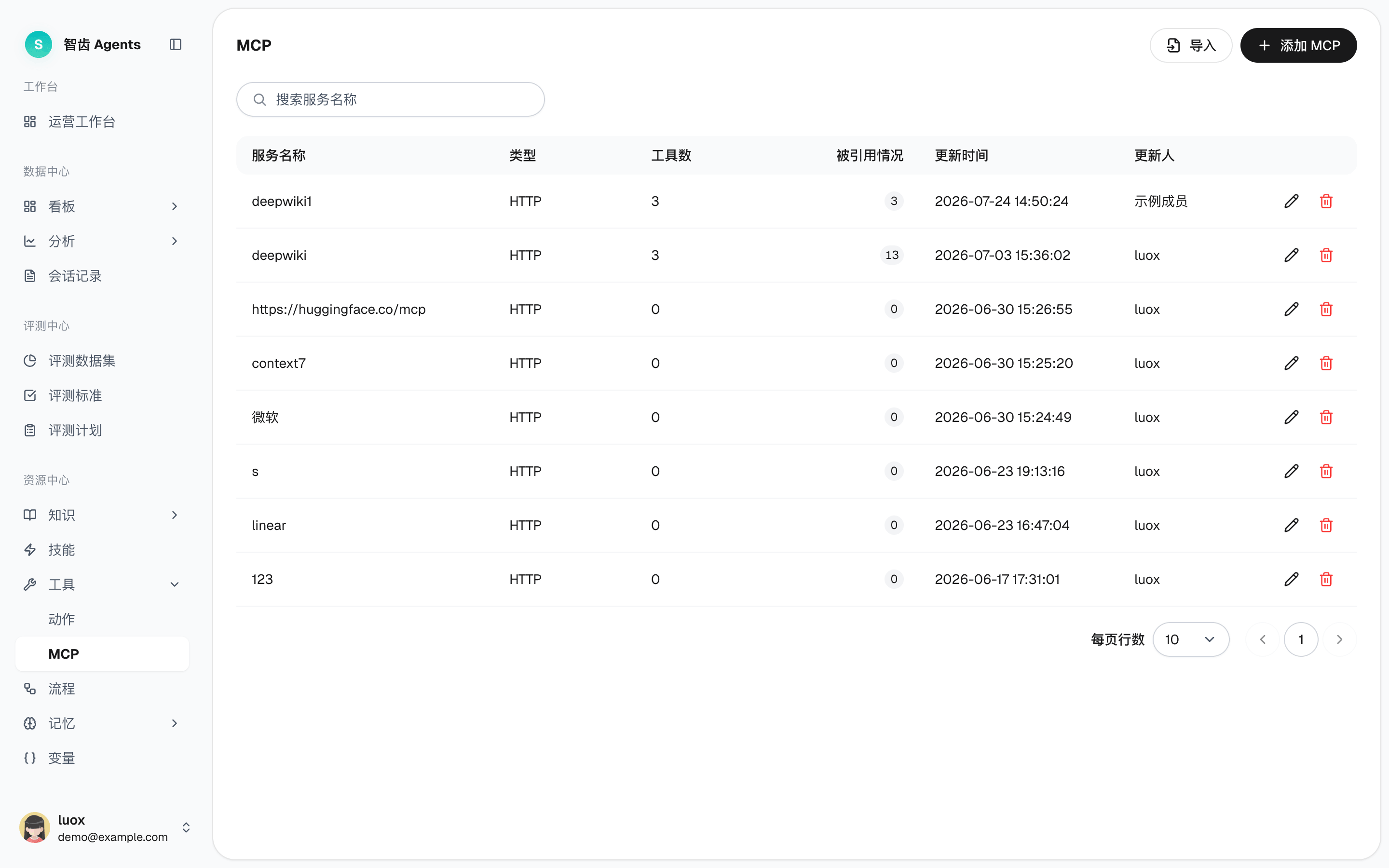Open 会话记录 in the sidebar

[x=102, y=275]
